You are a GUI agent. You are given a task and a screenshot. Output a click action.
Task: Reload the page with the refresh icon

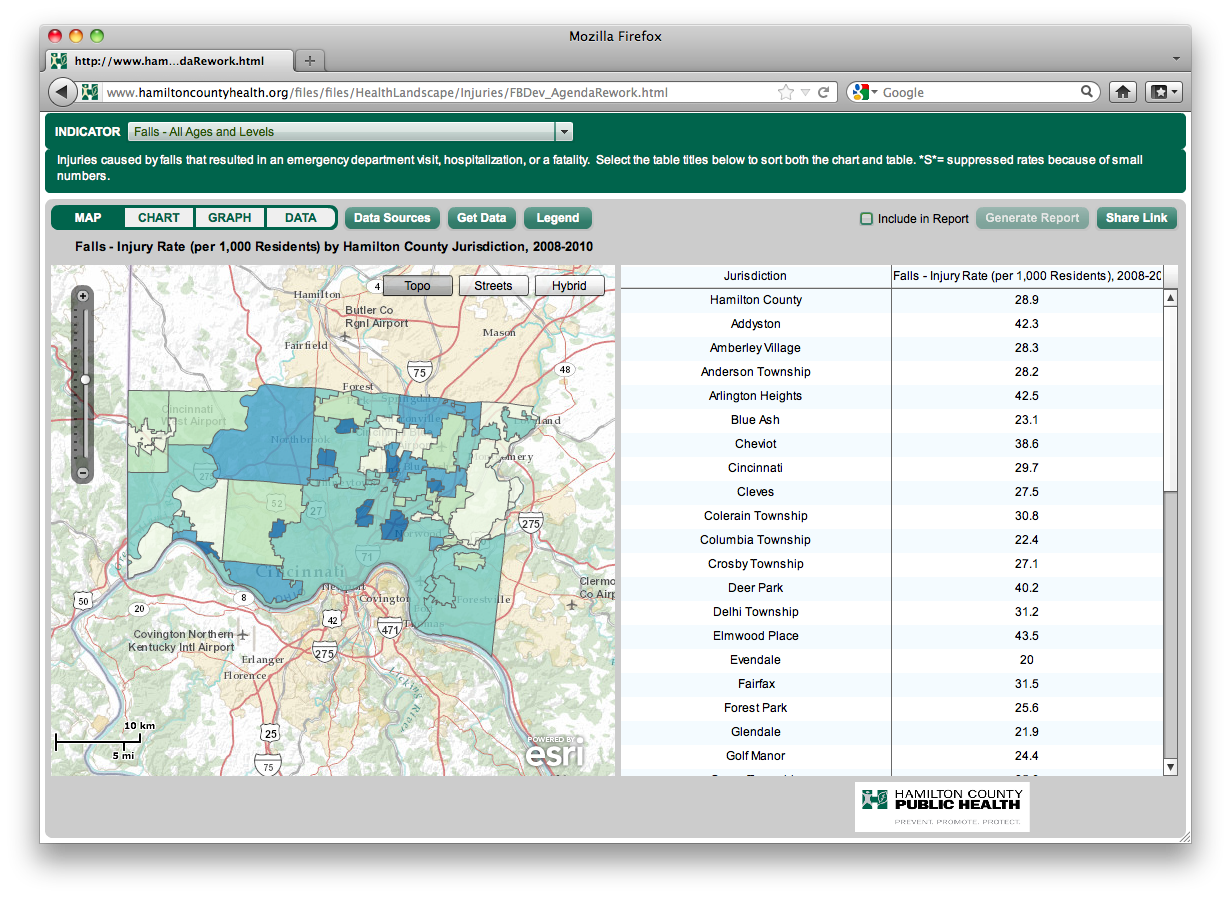click(x=824, y=92)
